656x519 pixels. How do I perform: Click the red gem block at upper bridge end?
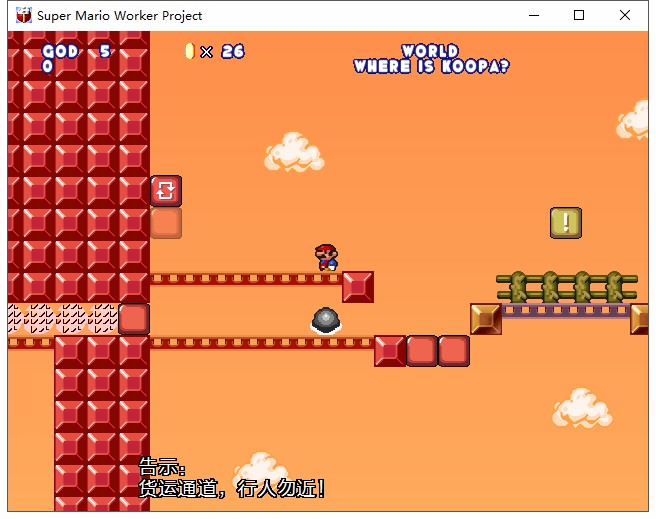coord(358,287)
